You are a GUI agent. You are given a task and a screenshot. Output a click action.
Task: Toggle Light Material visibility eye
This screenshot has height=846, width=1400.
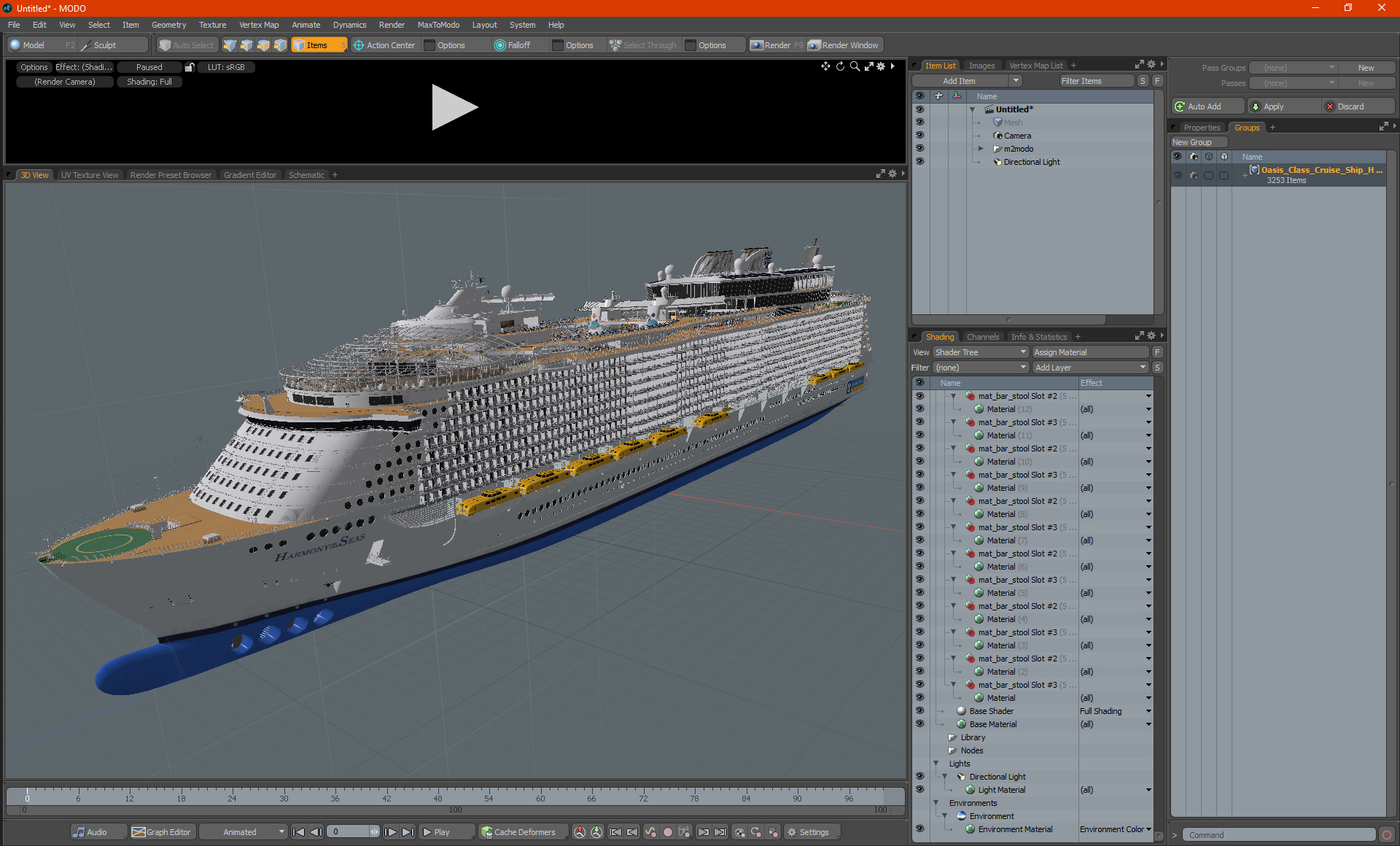point(919,790)
